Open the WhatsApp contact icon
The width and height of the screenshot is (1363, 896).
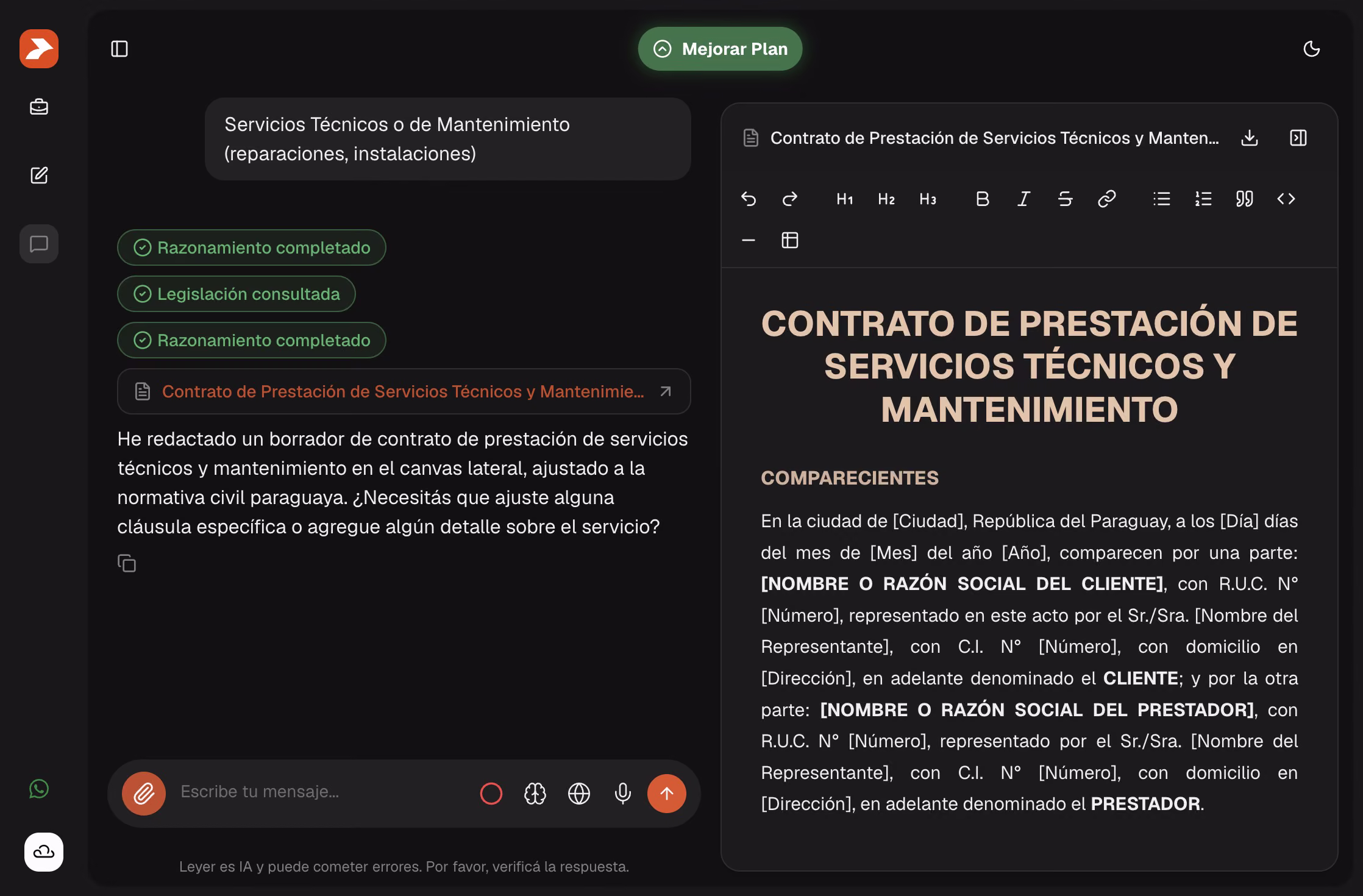tap(39, 789)
